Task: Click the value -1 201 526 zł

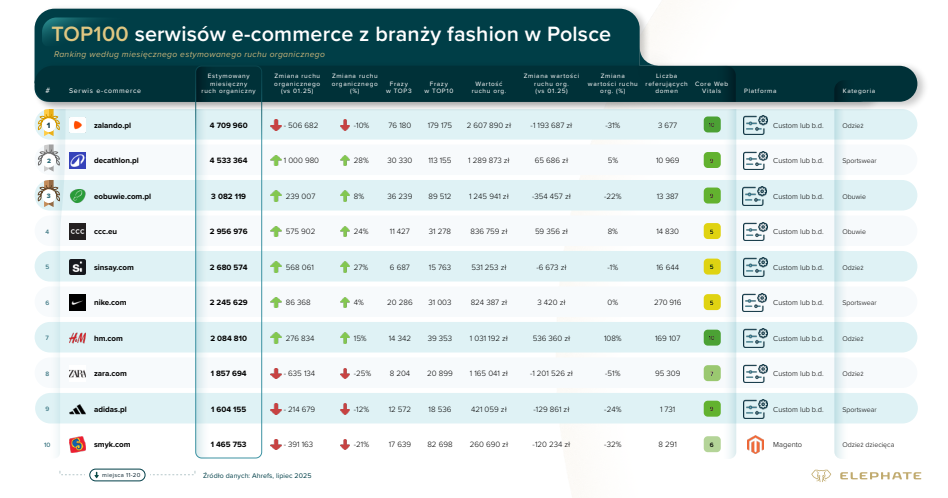Action: 551,374
